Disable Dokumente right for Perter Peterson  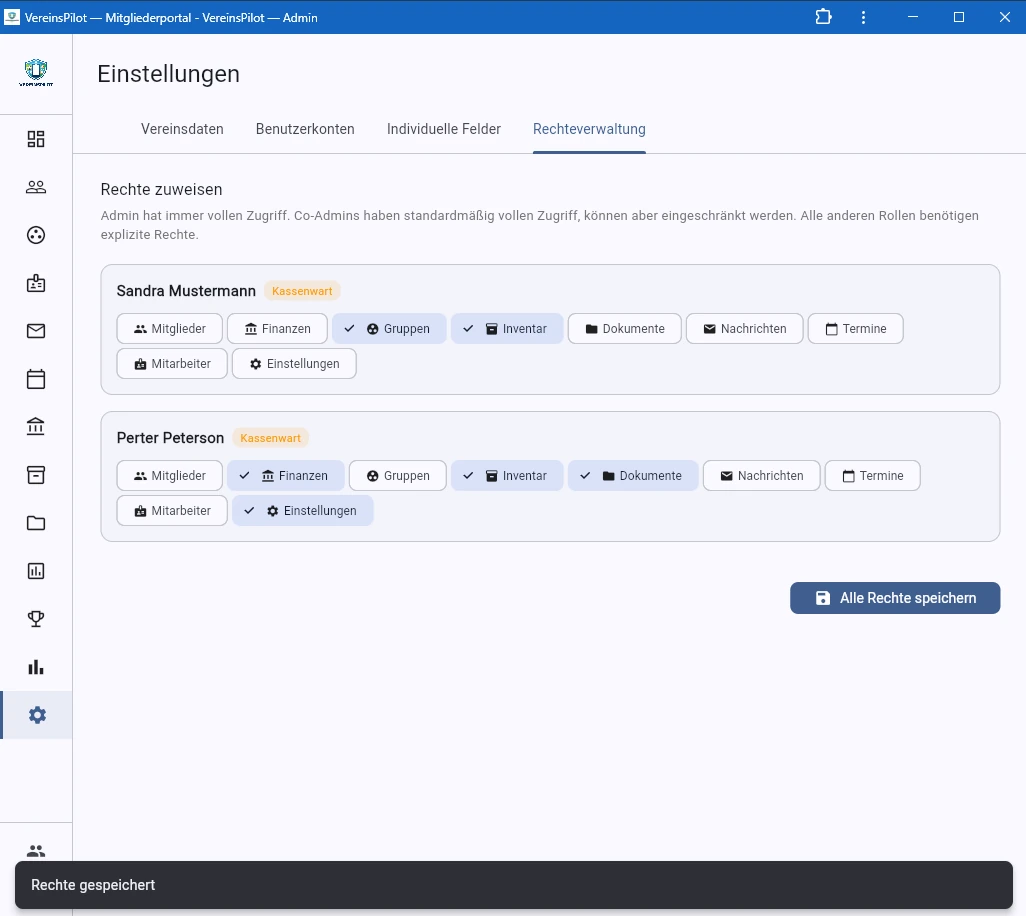[633, 476]
